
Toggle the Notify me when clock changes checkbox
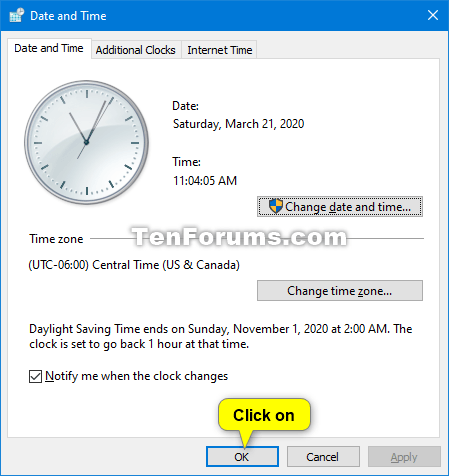[x=35, y=376]
